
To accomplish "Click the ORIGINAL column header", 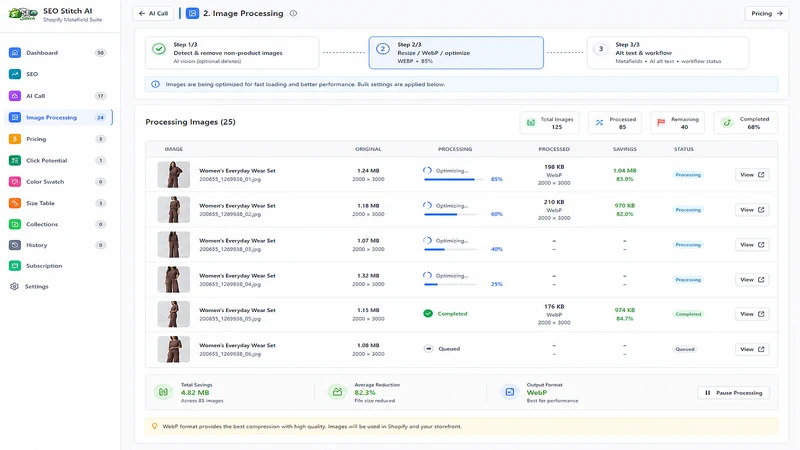I will point(368,149).
